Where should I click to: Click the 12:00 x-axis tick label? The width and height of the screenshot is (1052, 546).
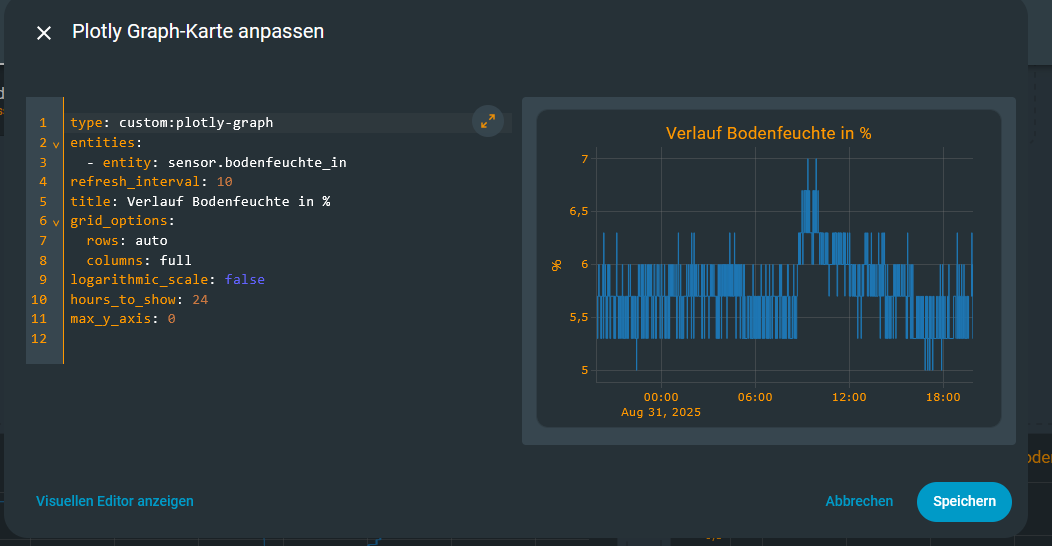click(848, 397)
